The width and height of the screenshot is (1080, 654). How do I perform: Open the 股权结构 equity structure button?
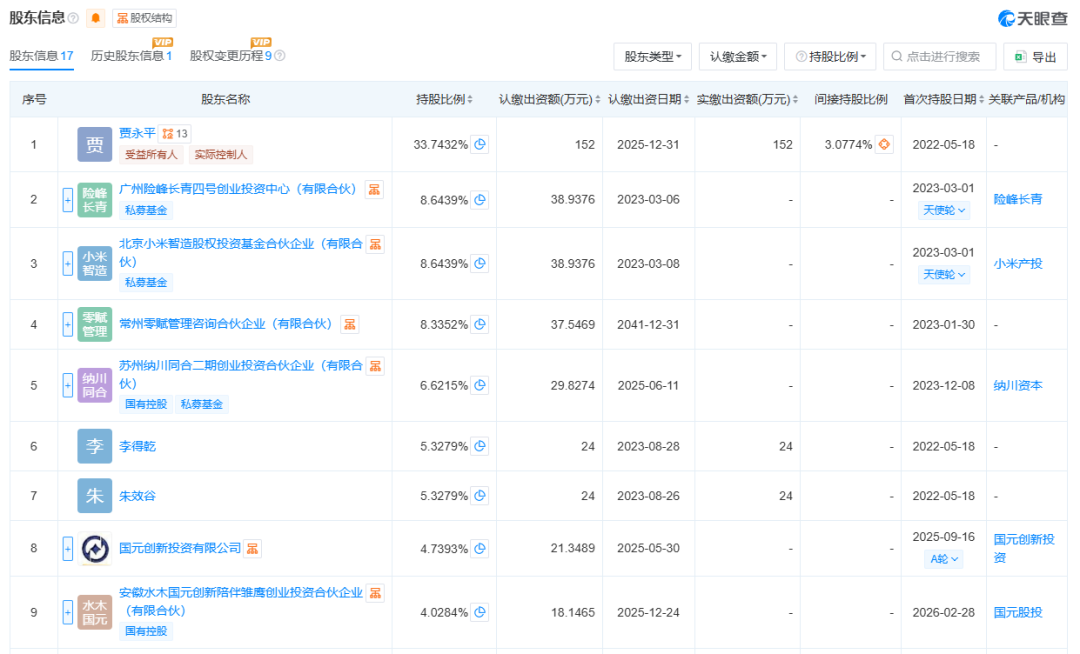click(x=145, y=18)
